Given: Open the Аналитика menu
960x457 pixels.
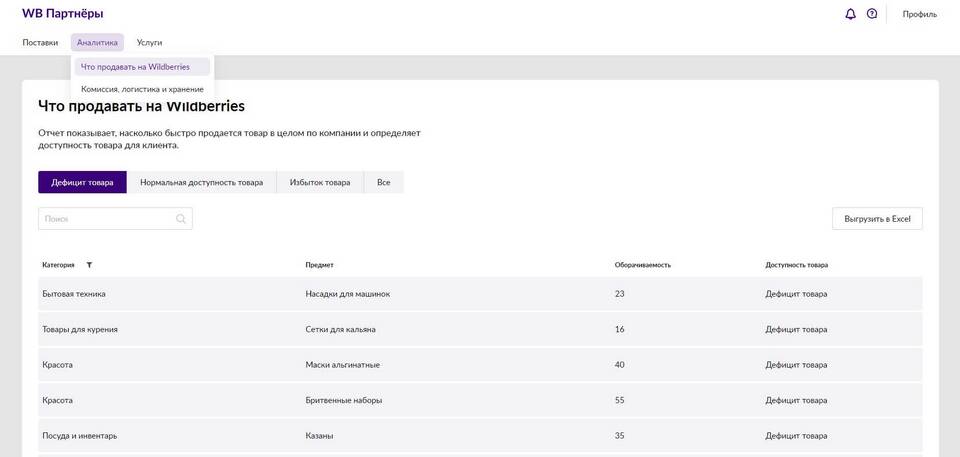Looking at the screenshot, I should pyautogui.click(x=97, y=43).
